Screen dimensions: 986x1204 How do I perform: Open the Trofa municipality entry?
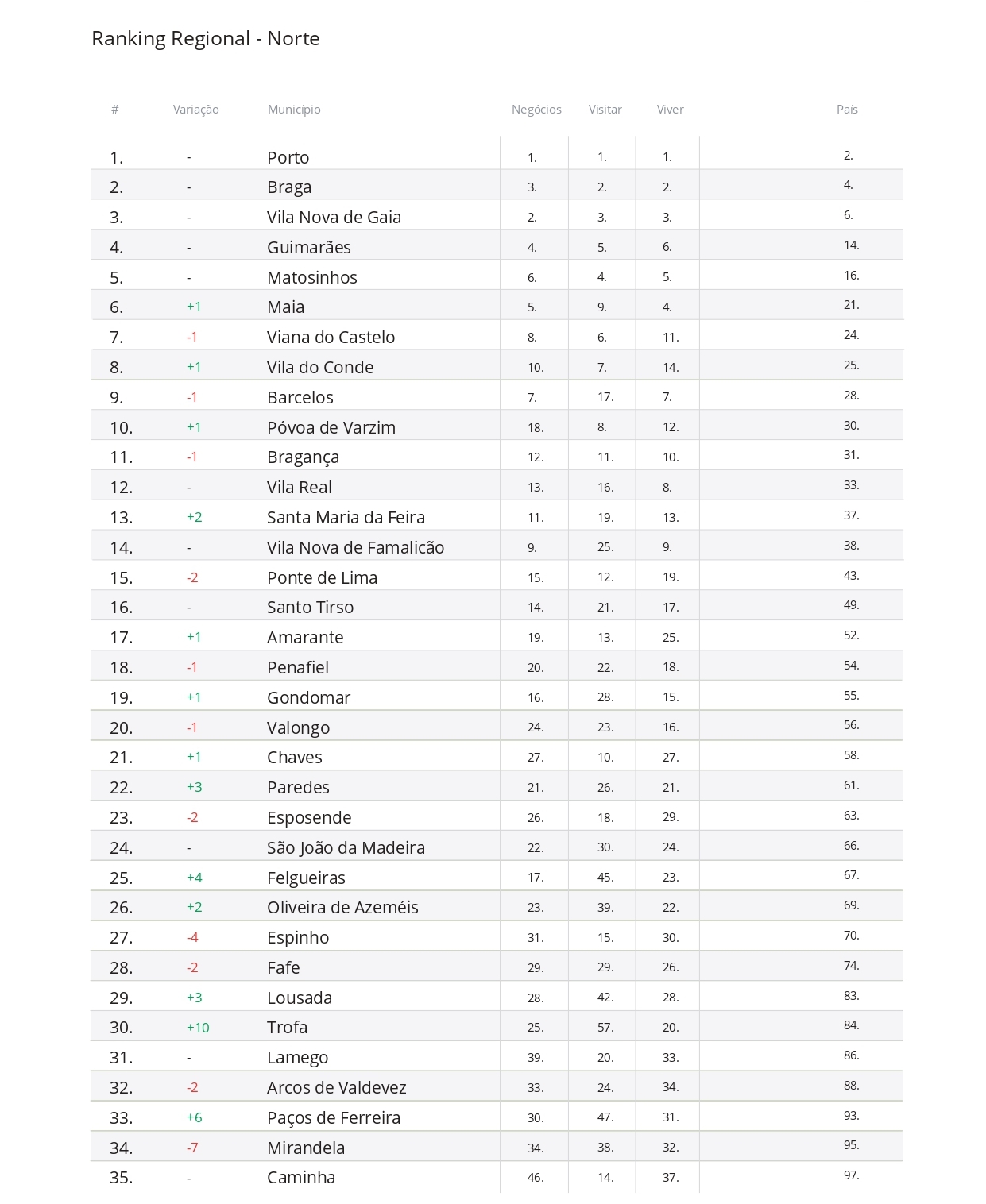coord(287,1027)
